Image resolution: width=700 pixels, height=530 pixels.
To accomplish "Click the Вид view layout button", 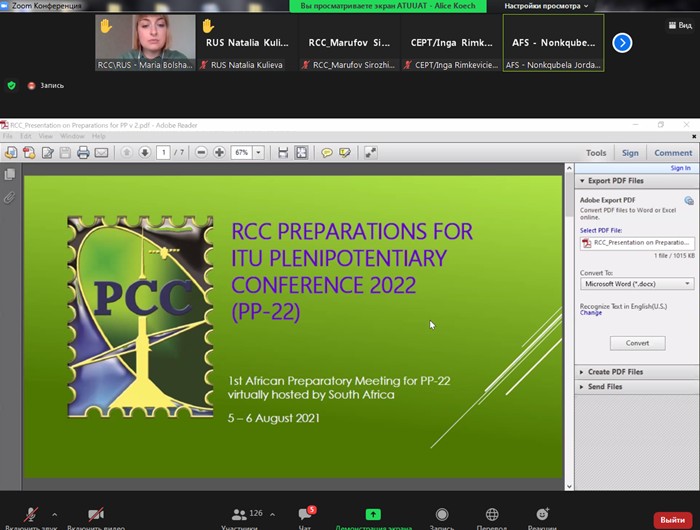I will point(680,25).
